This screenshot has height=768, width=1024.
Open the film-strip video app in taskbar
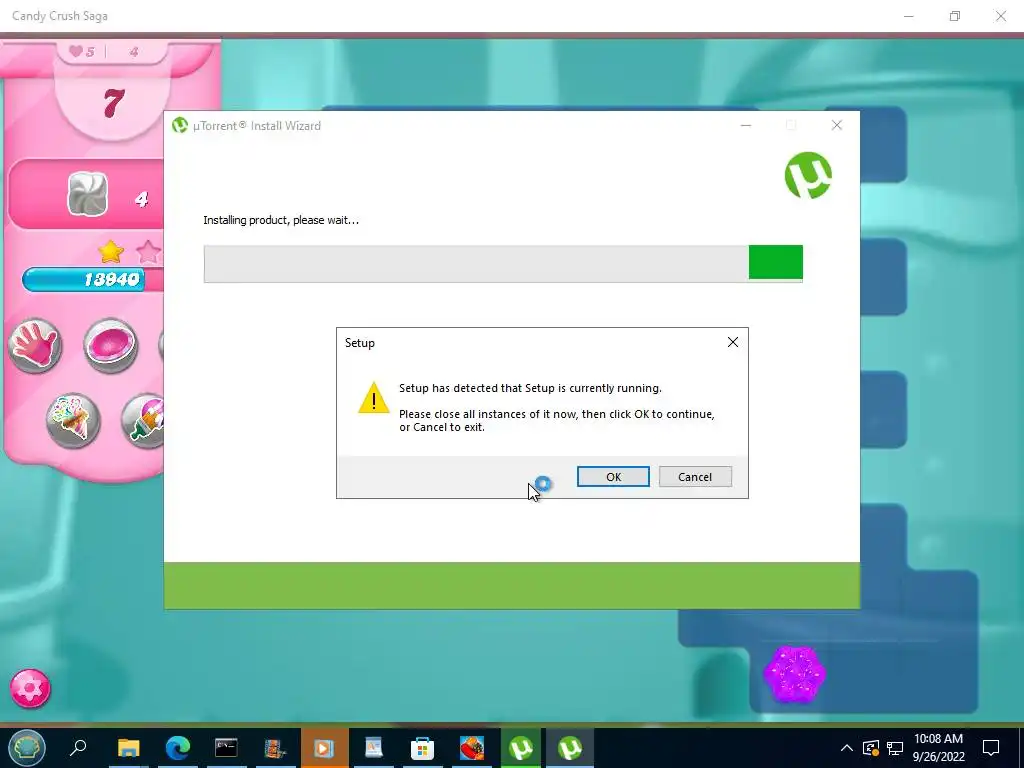tap(276, 748)
